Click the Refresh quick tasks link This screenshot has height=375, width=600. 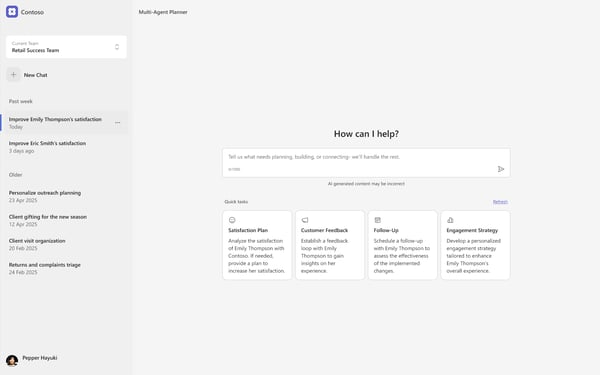pyautogui.click(x=500, y=202)
